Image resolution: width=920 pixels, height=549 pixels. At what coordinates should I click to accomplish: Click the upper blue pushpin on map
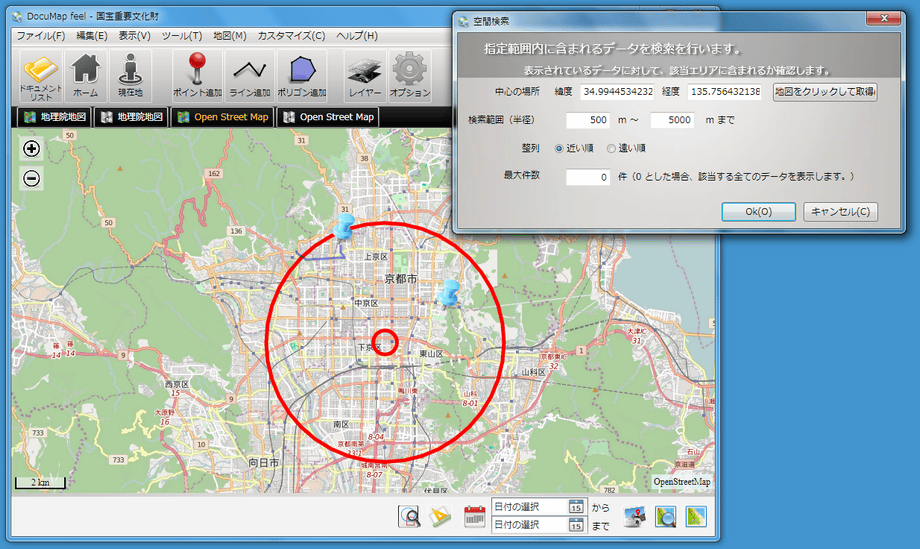344,226
